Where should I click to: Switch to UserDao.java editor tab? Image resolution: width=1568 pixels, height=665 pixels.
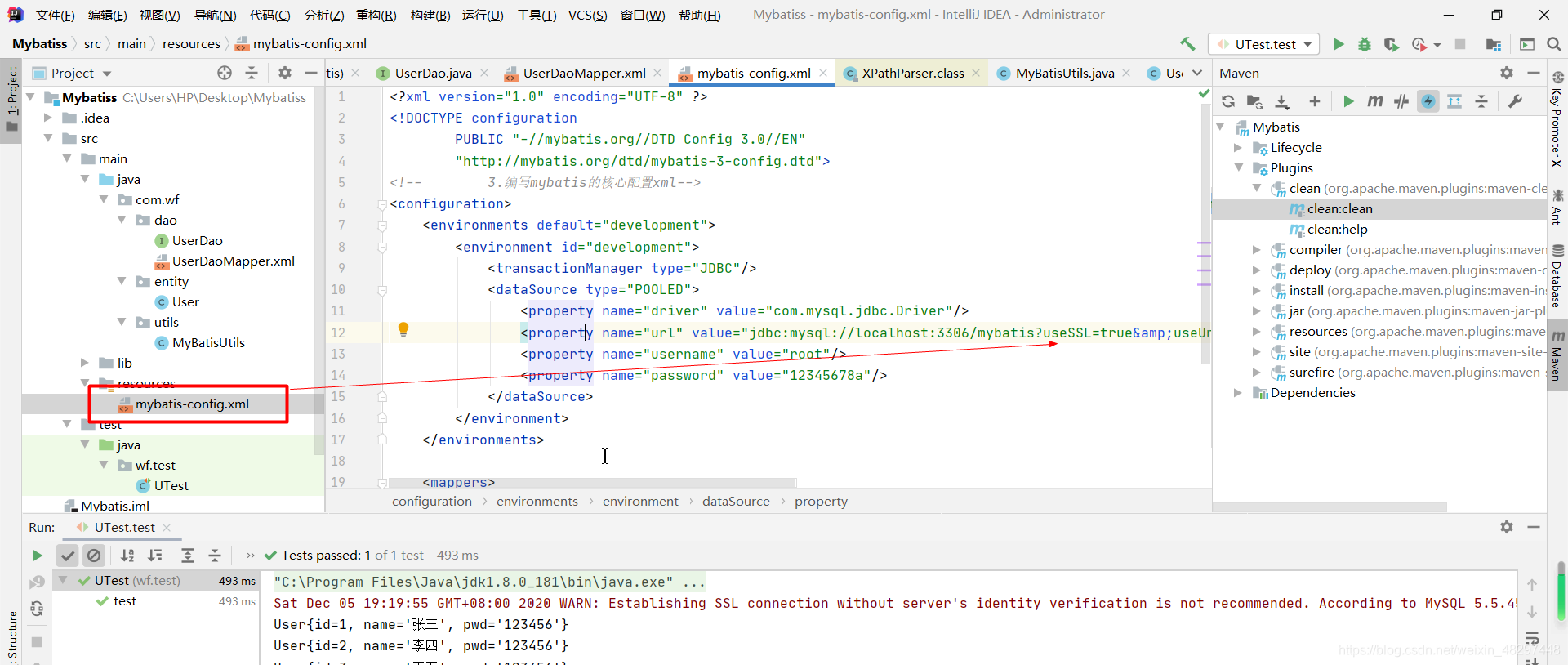(x=433, y=73)
